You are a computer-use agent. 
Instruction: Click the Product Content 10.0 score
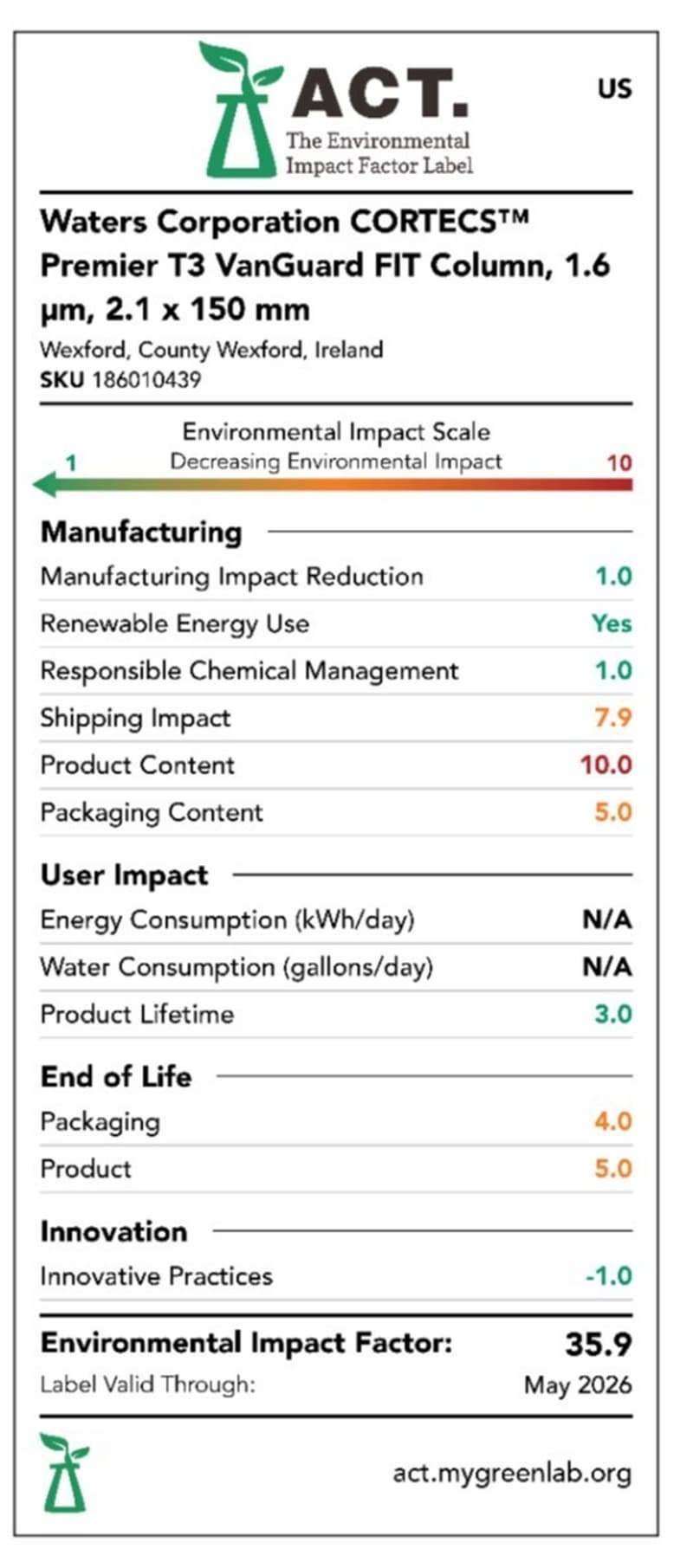(x=606, y=765)
